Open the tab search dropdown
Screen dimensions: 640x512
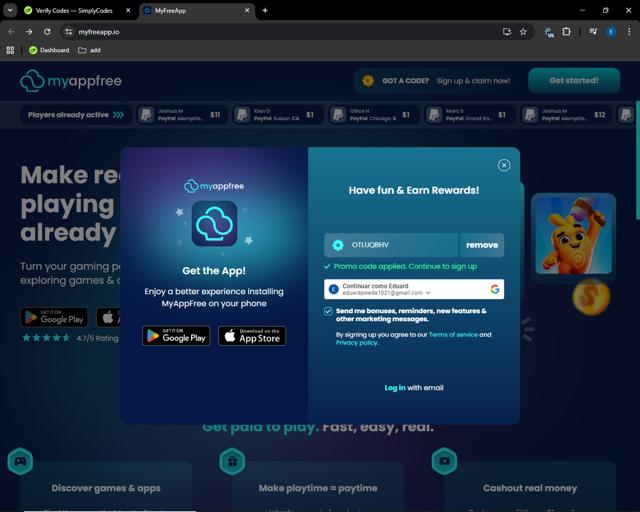tap(10, 11)
